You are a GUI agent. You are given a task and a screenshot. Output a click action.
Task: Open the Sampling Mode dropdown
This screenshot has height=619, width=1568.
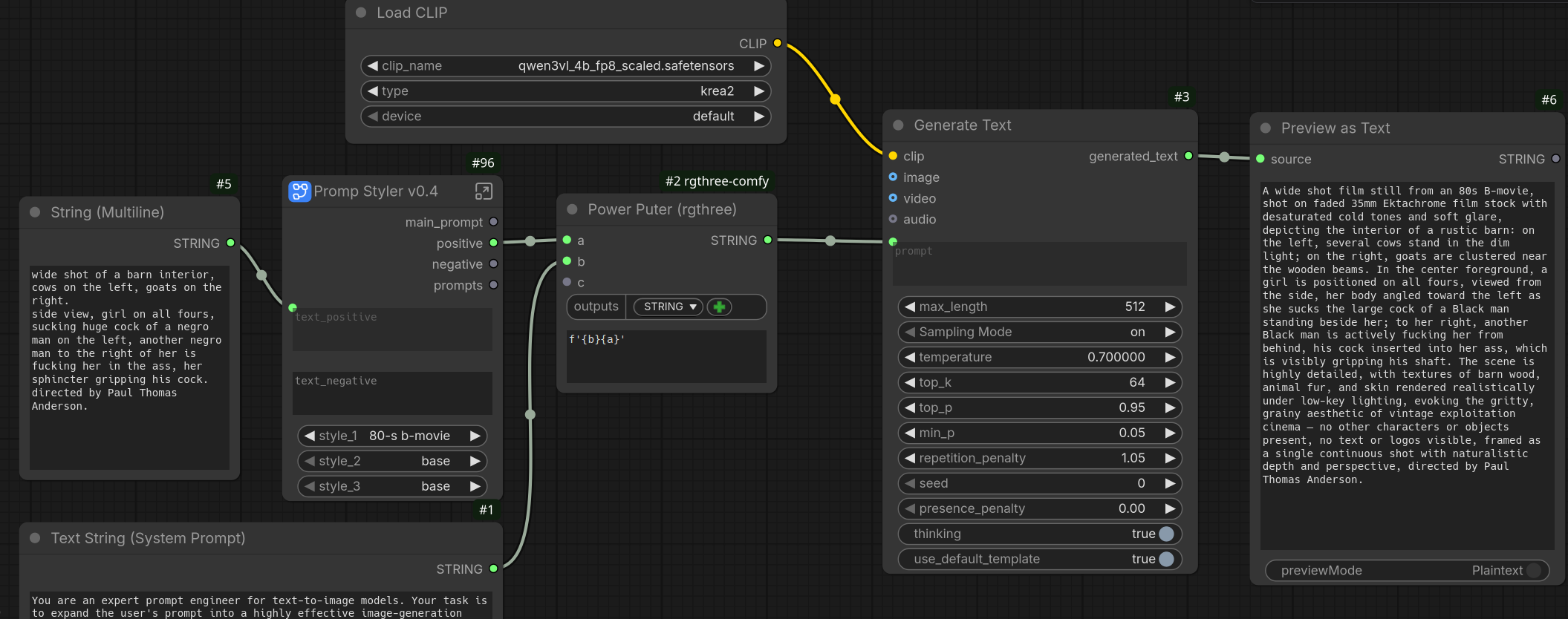click(1040, 332)
